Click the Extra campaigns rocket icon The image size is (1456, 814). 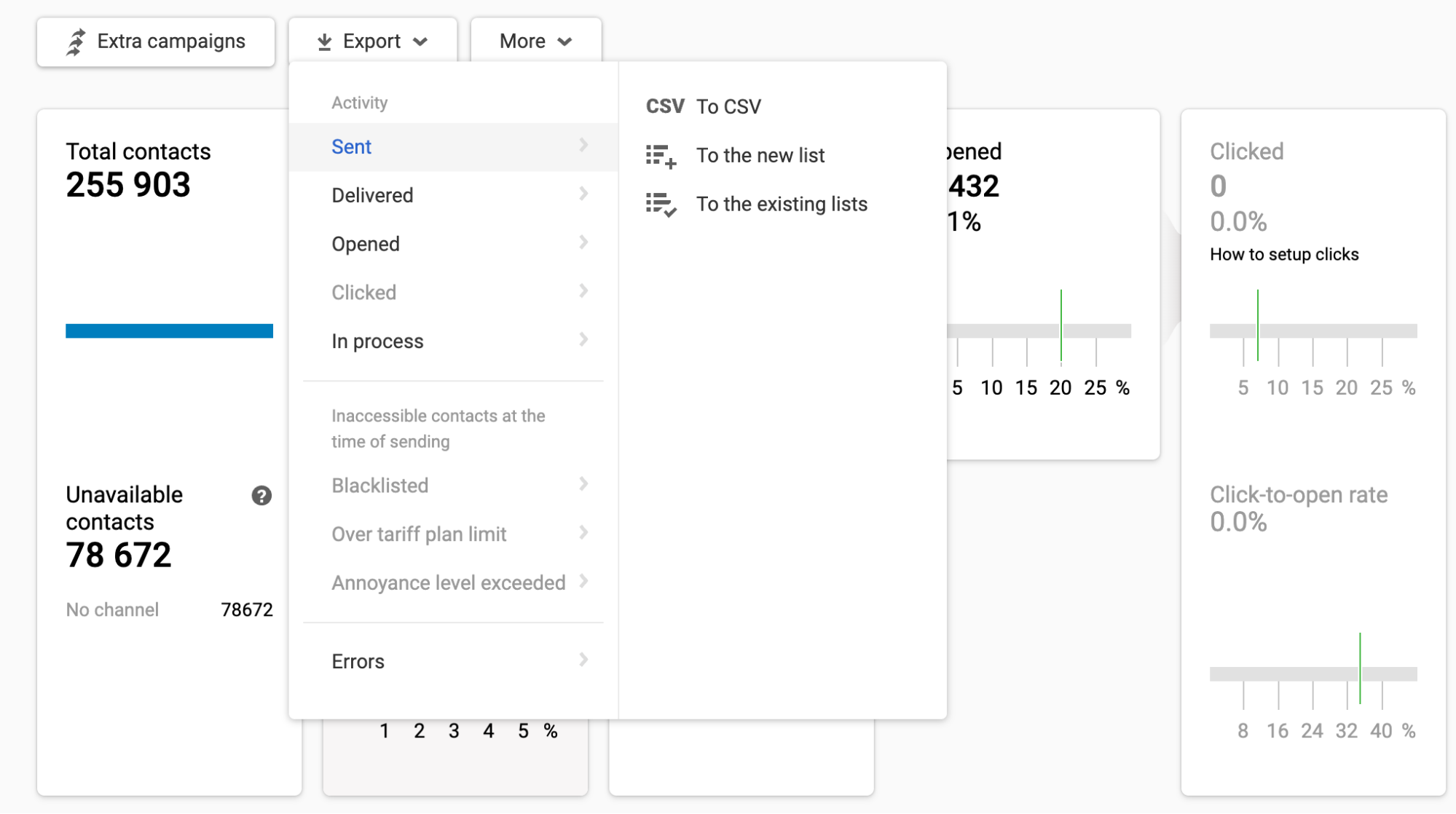coord(76,42)
